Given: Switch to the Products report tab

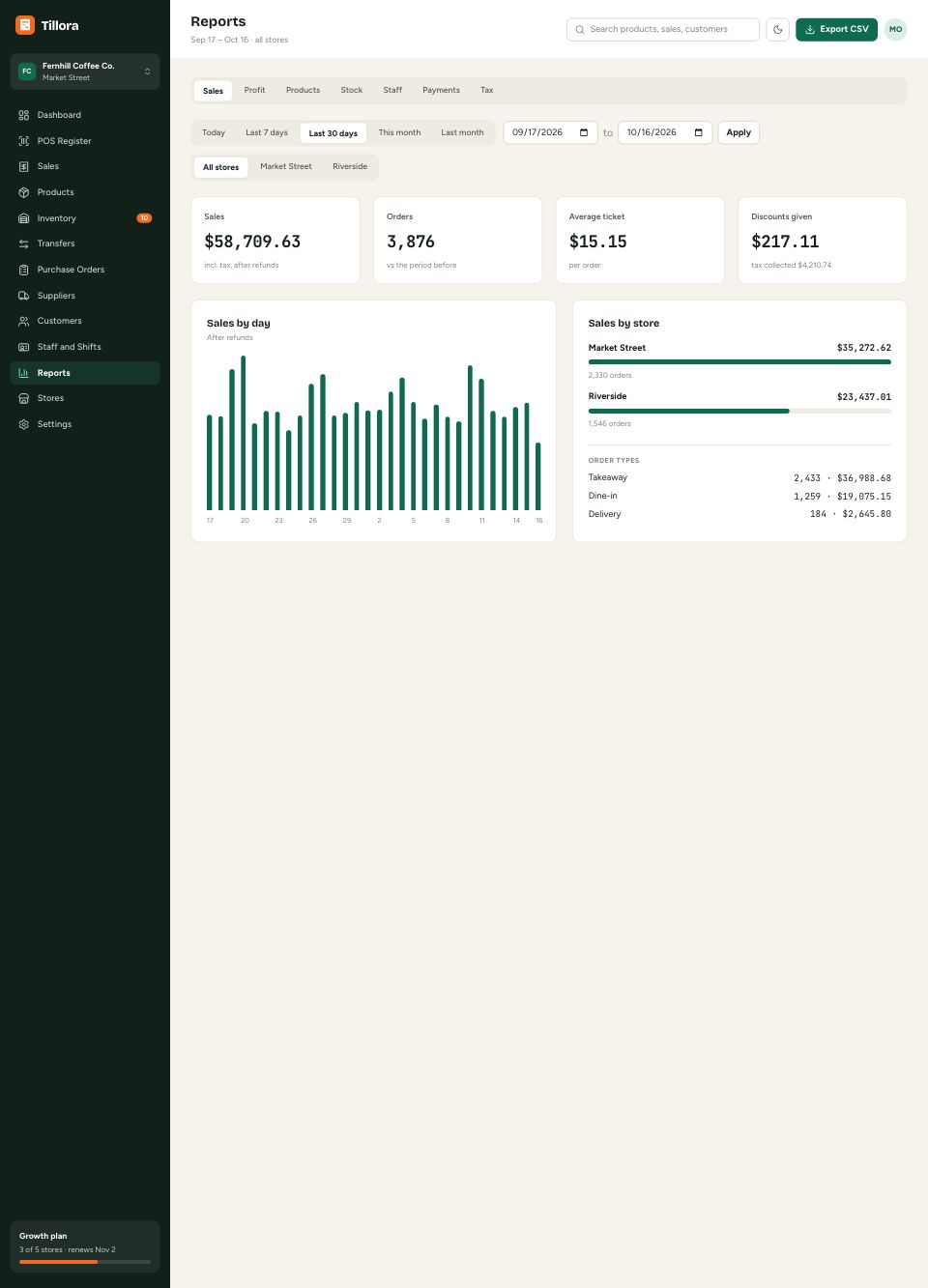Looking at the screenshot, I should click(303, 90).
